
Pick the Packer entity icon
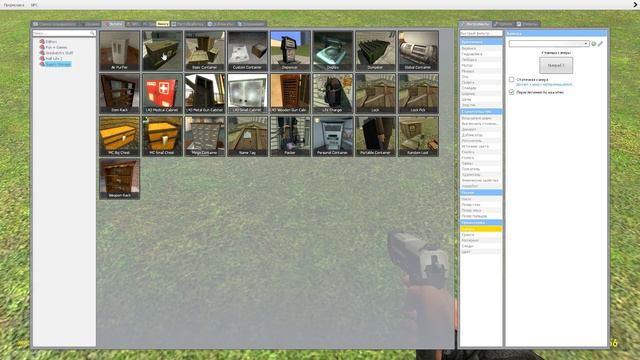pos(290,136)
